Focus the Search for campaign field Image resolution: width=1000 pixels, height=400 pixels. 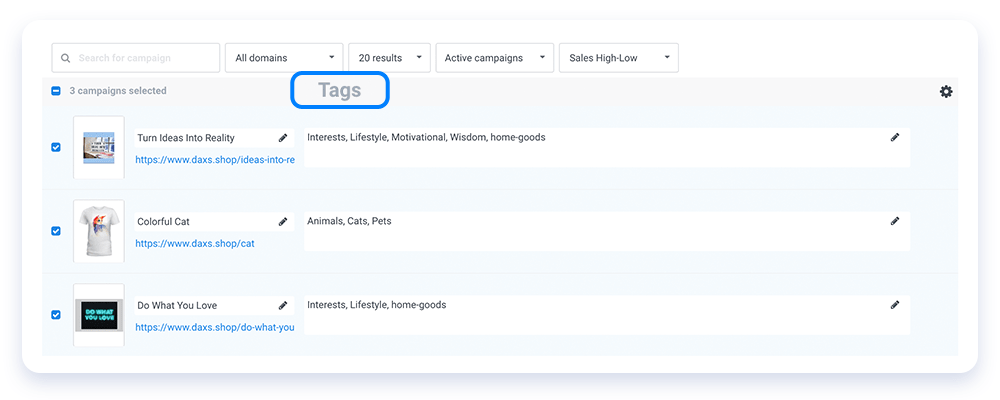(136, 58)
